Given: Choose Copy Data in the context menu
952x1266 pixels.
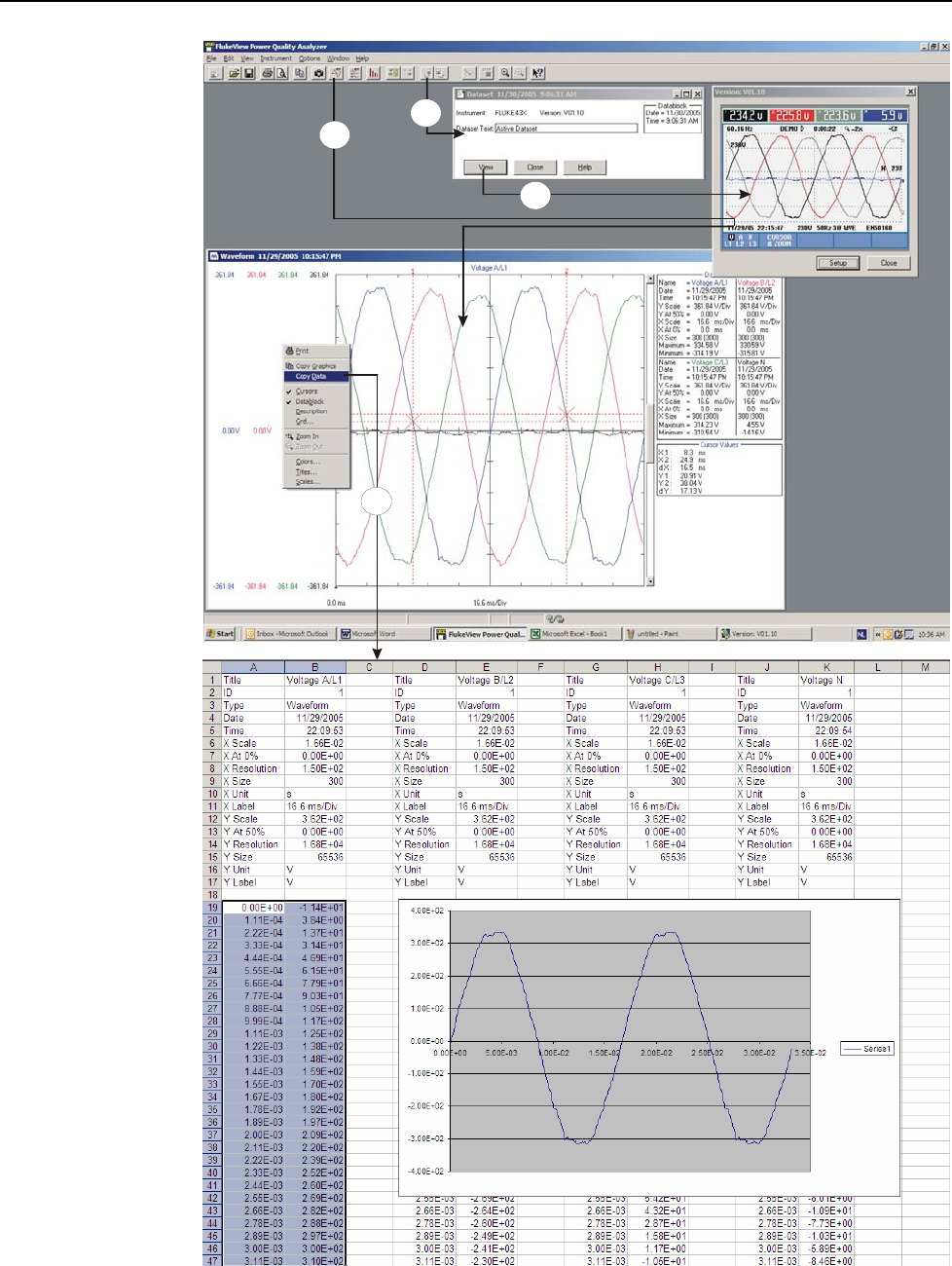Looking at the screenshot, I should (x=316, y=376).
